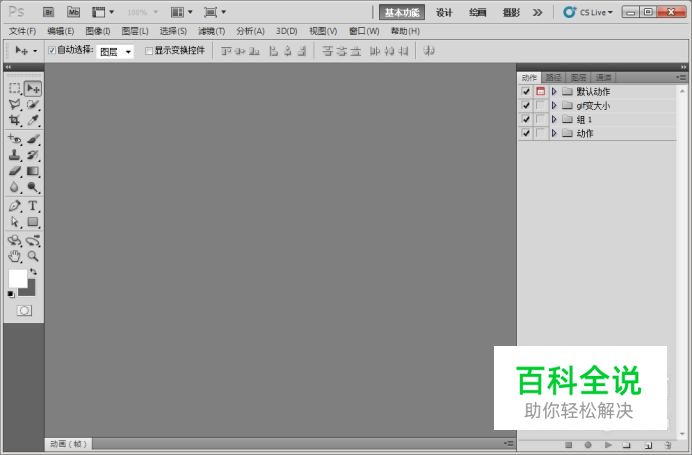The image size is (692, 455).
Task: Open the 编辑(E) menu
Action: (60, 31)
